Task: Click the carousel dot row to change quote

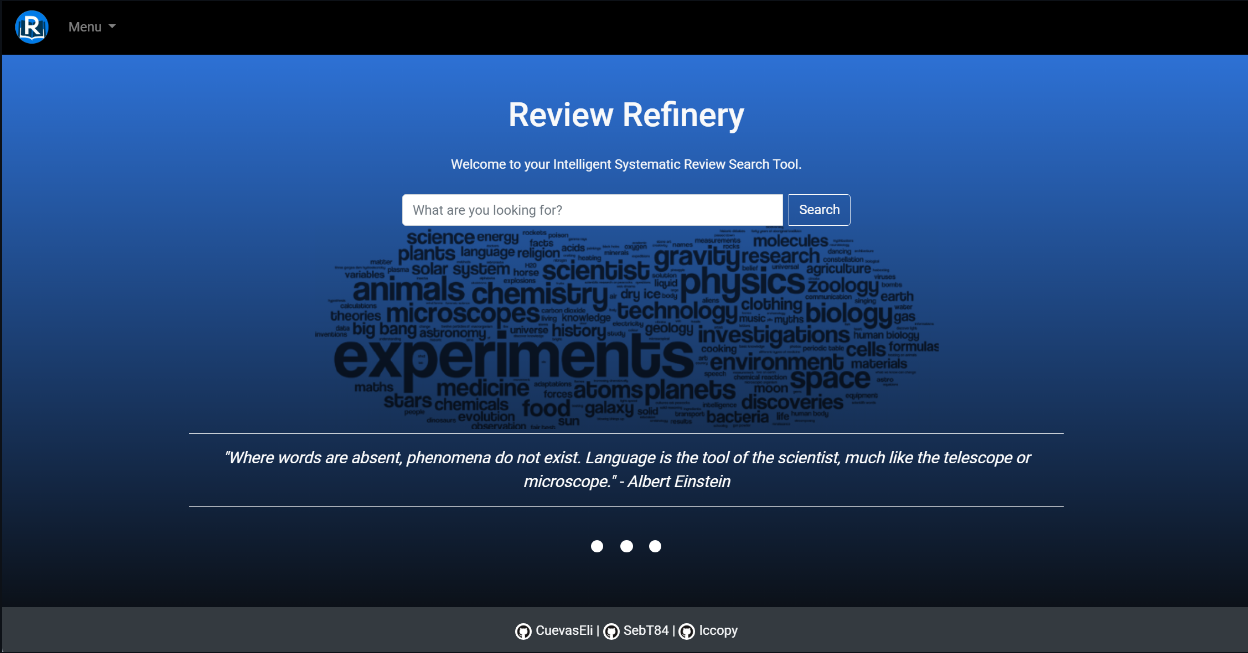Action: click(626, 546)
